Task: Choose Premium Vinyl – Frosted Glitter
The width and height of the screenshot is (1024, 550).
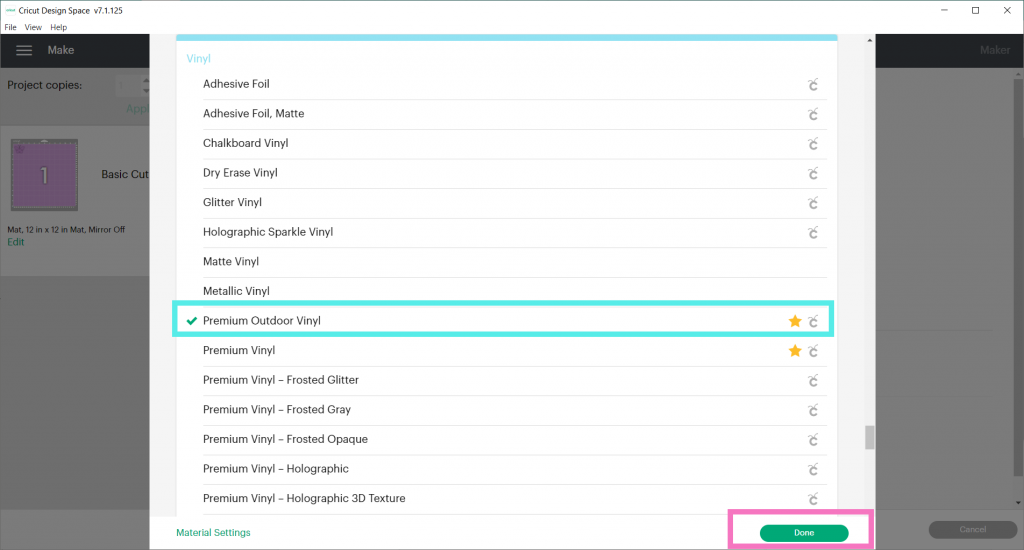Action: click(x=281, y=380)
